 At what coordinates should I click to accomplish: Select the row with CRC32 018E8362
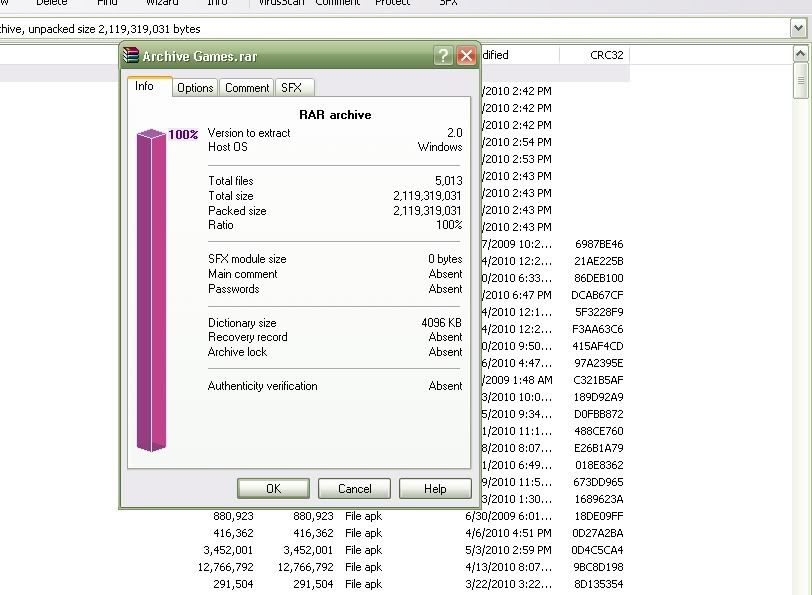555,465
